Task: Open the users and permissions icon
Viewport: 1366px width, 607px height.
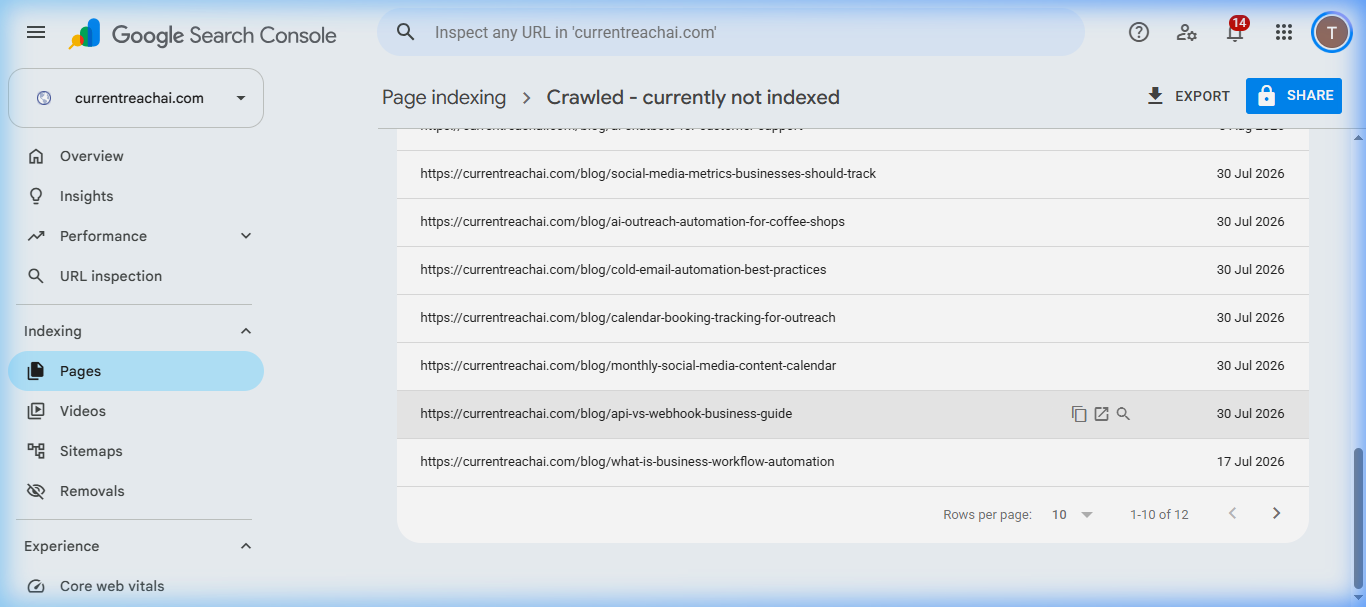Action: (1187, 32)
